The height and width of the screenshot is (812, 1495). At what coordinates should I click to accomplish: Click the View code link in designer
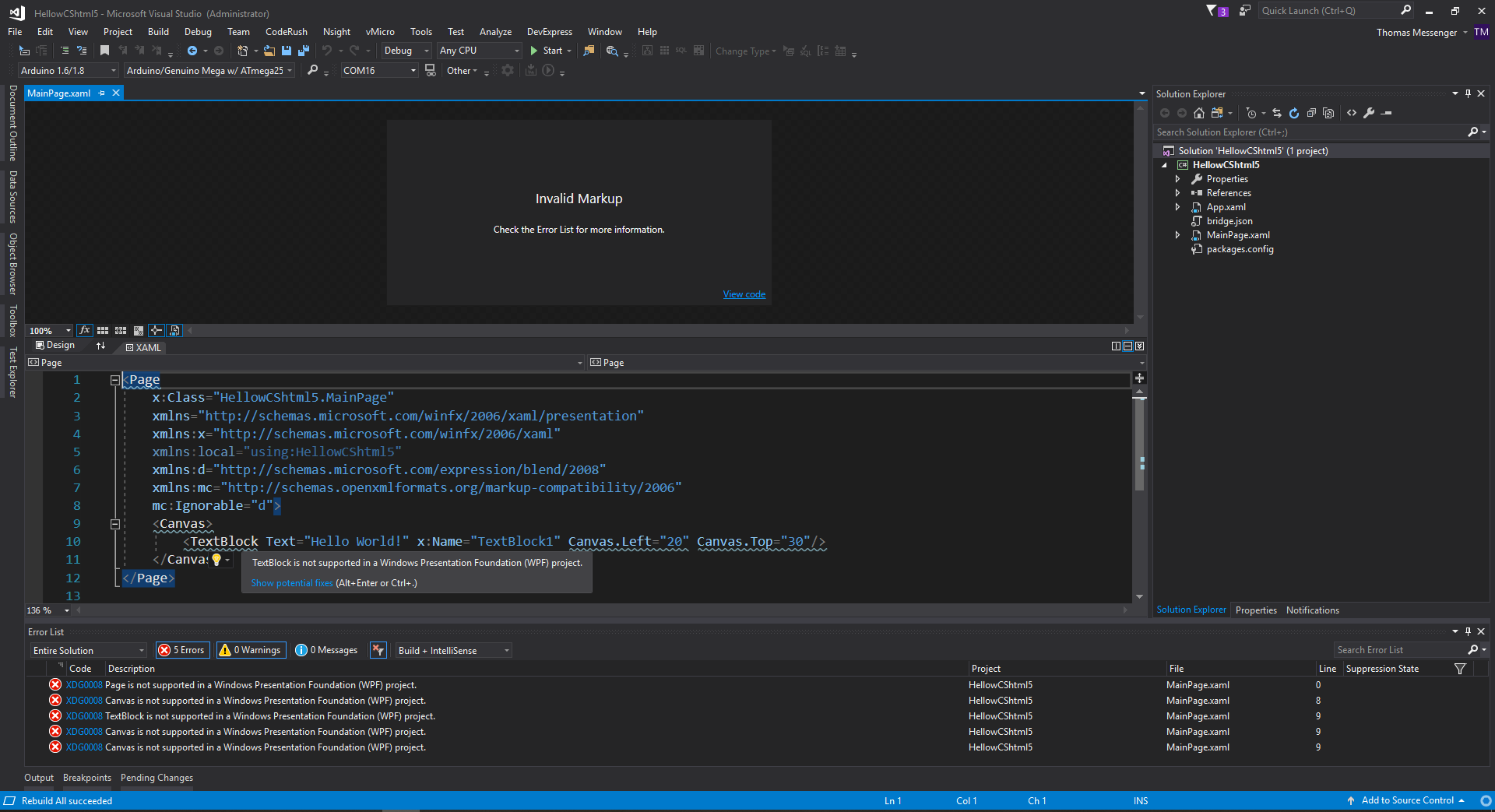[744, 294]
